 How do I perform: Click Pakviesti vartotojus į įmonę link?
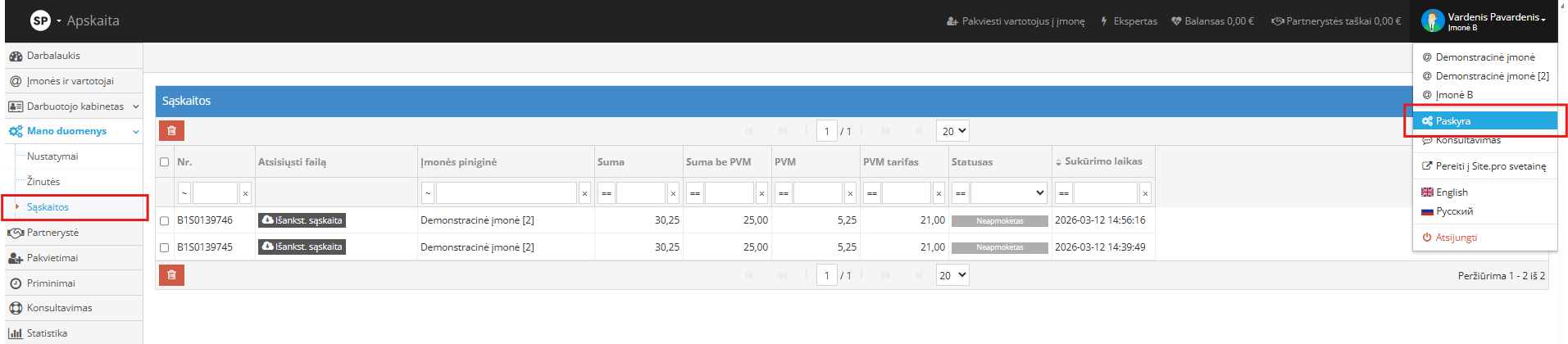[x=1016, y=21]
